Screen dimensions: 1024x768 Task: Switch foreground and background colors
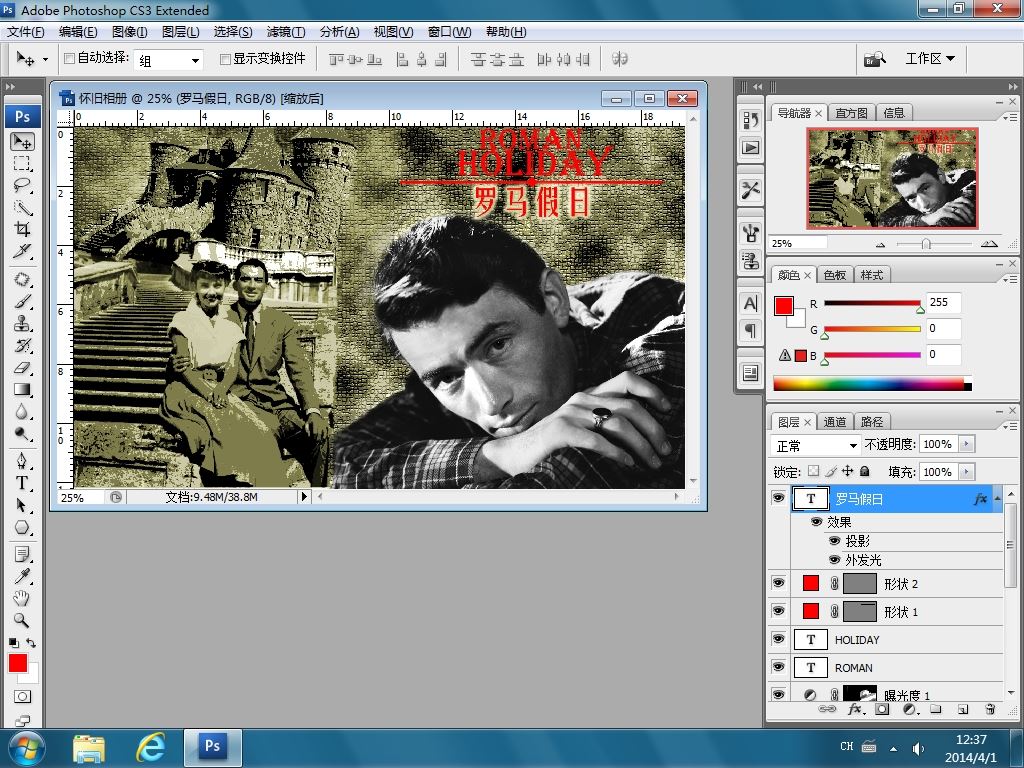(x=31, y=643)
